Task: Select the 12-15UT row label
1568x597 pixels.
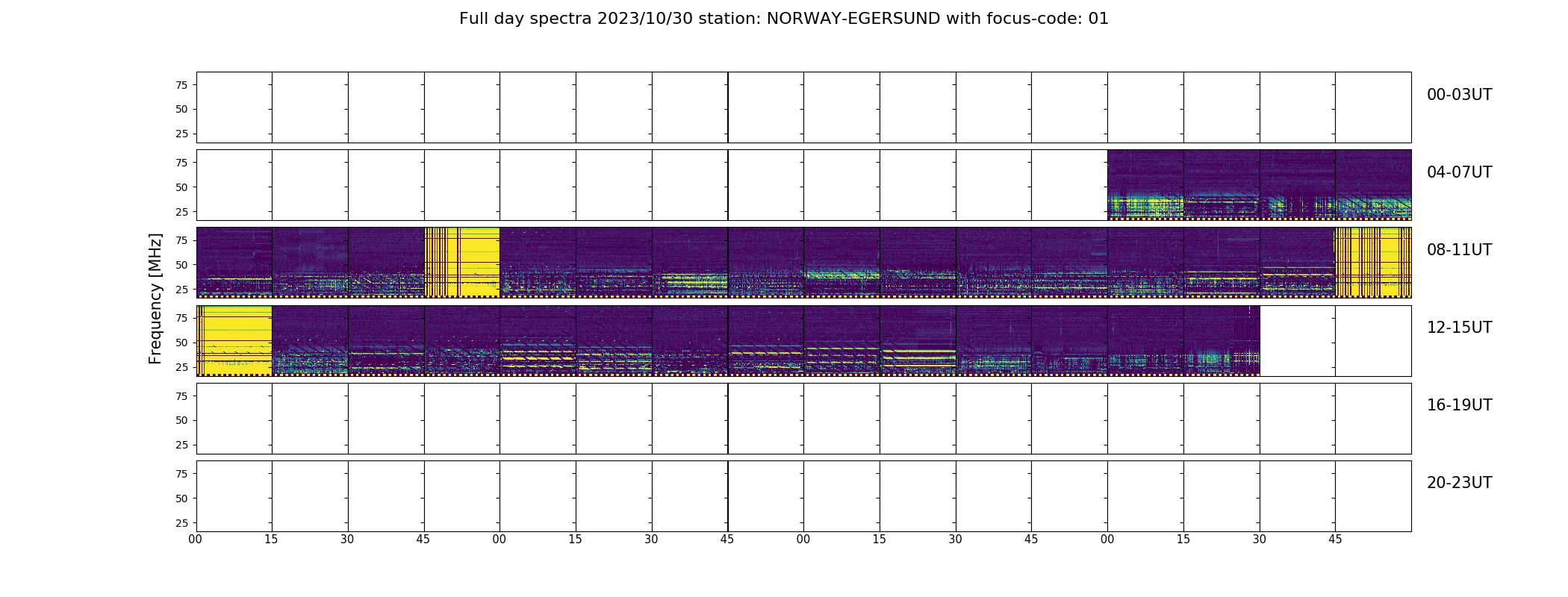Action: [x=1459, y=328]
